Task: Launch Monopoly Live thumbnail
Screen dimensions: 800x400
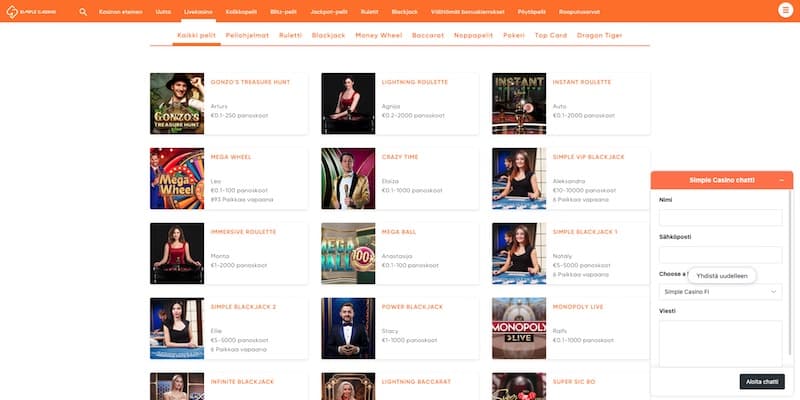Action: (x=519, y=329)
